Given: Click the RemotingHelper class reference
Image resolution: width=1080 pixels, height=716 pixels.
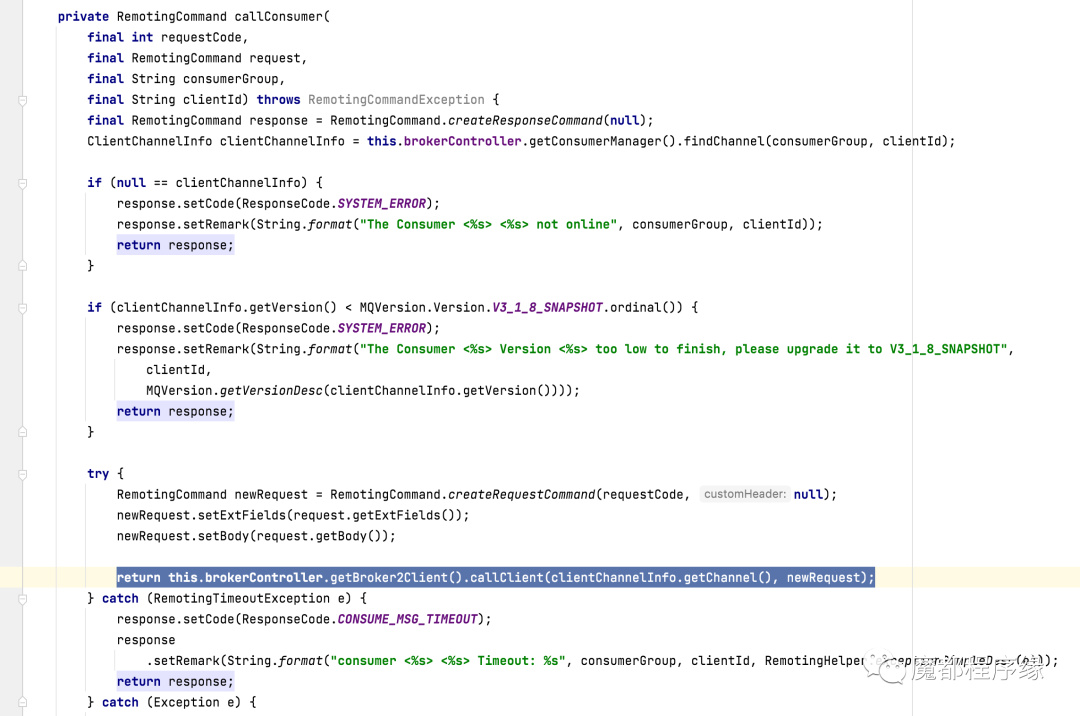Looking at the screenshot, I should 815,661.
